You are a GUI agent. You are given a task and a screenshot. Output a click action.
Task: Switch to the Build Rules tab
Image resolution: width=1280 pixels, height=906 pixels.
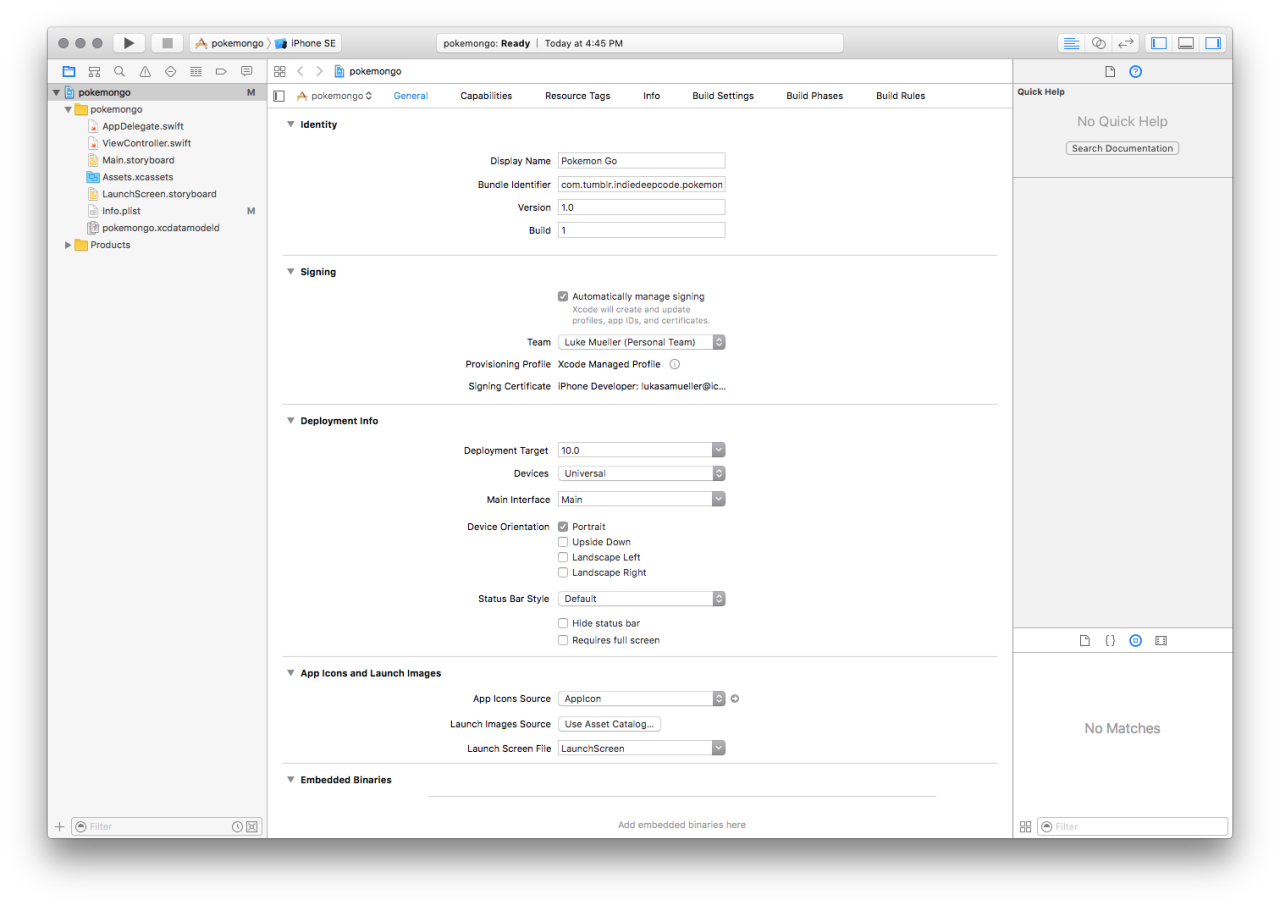pyautogui.click(x=900, y=96)
